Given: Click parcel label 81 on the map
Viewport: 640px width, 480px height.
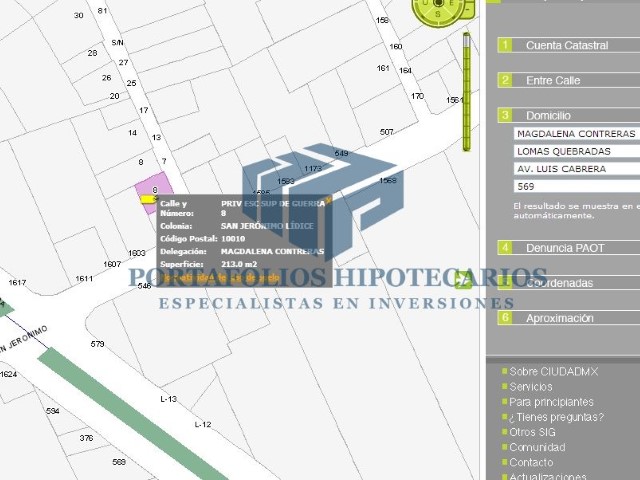Looking at the screenshot, I should (x=102, y=11).
